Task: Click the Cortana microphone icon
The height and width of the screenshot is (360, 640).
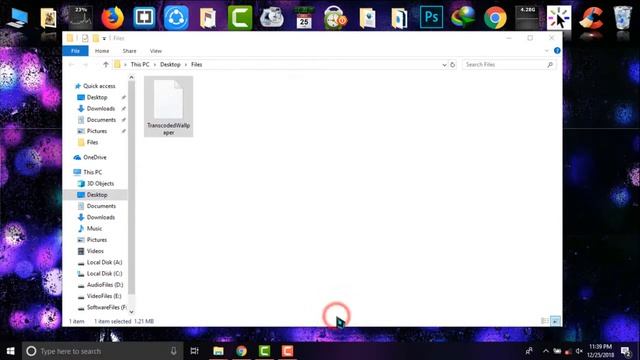Action: (173, 351)
